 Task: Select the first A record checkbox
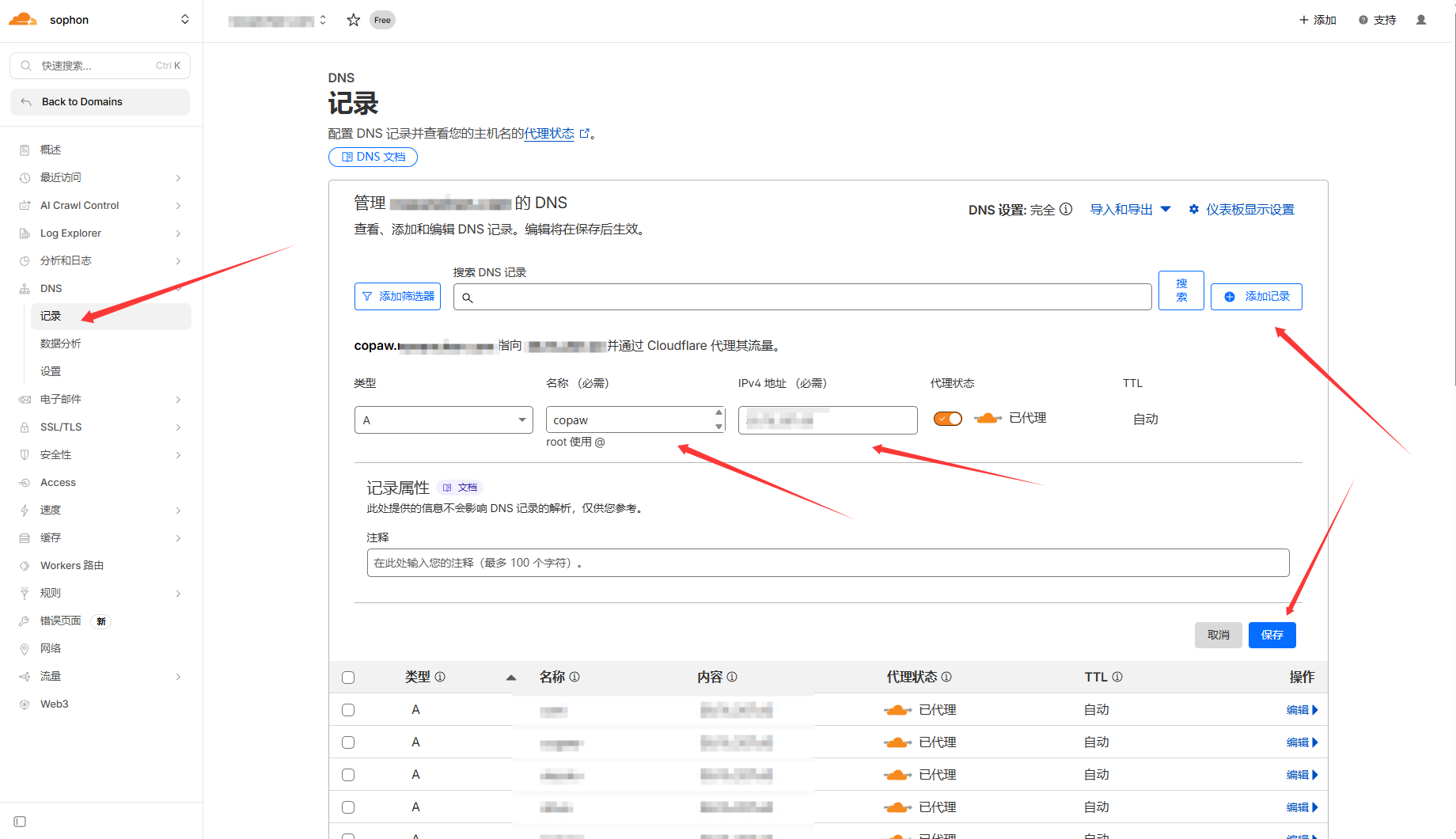click(x=348, y=710)
